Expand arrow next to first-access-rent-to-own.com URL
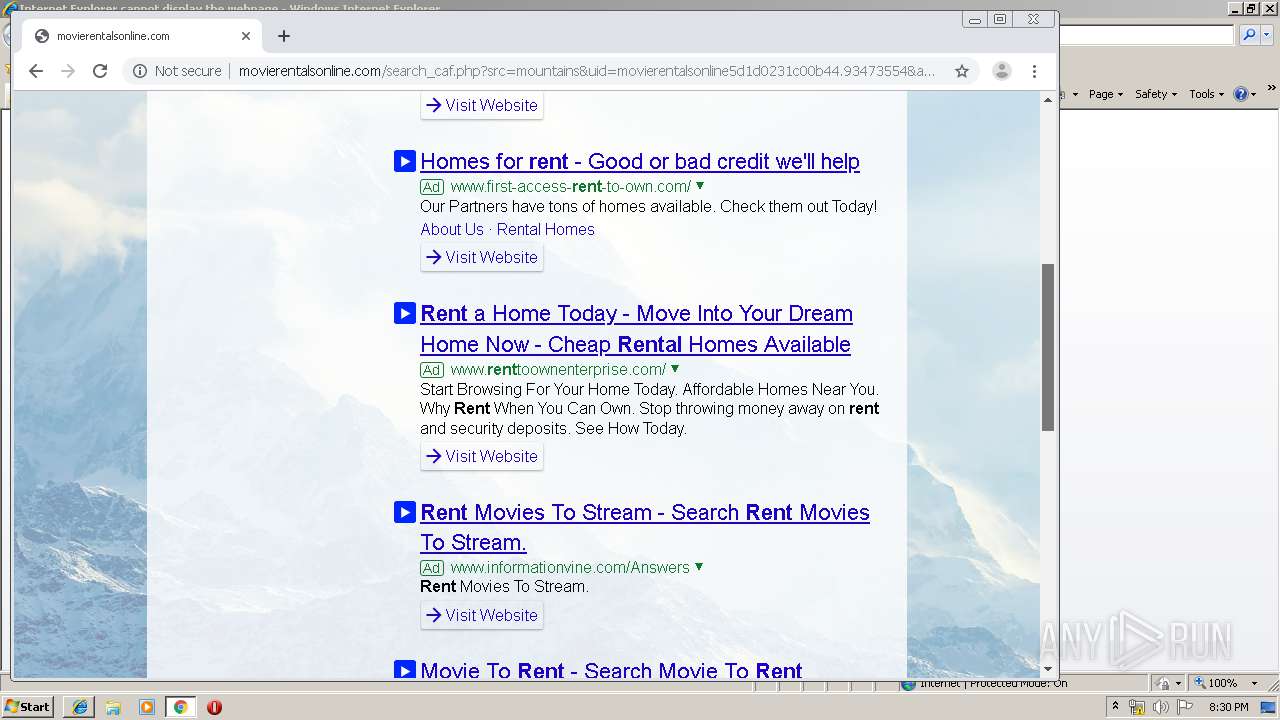 pos(700,186)
